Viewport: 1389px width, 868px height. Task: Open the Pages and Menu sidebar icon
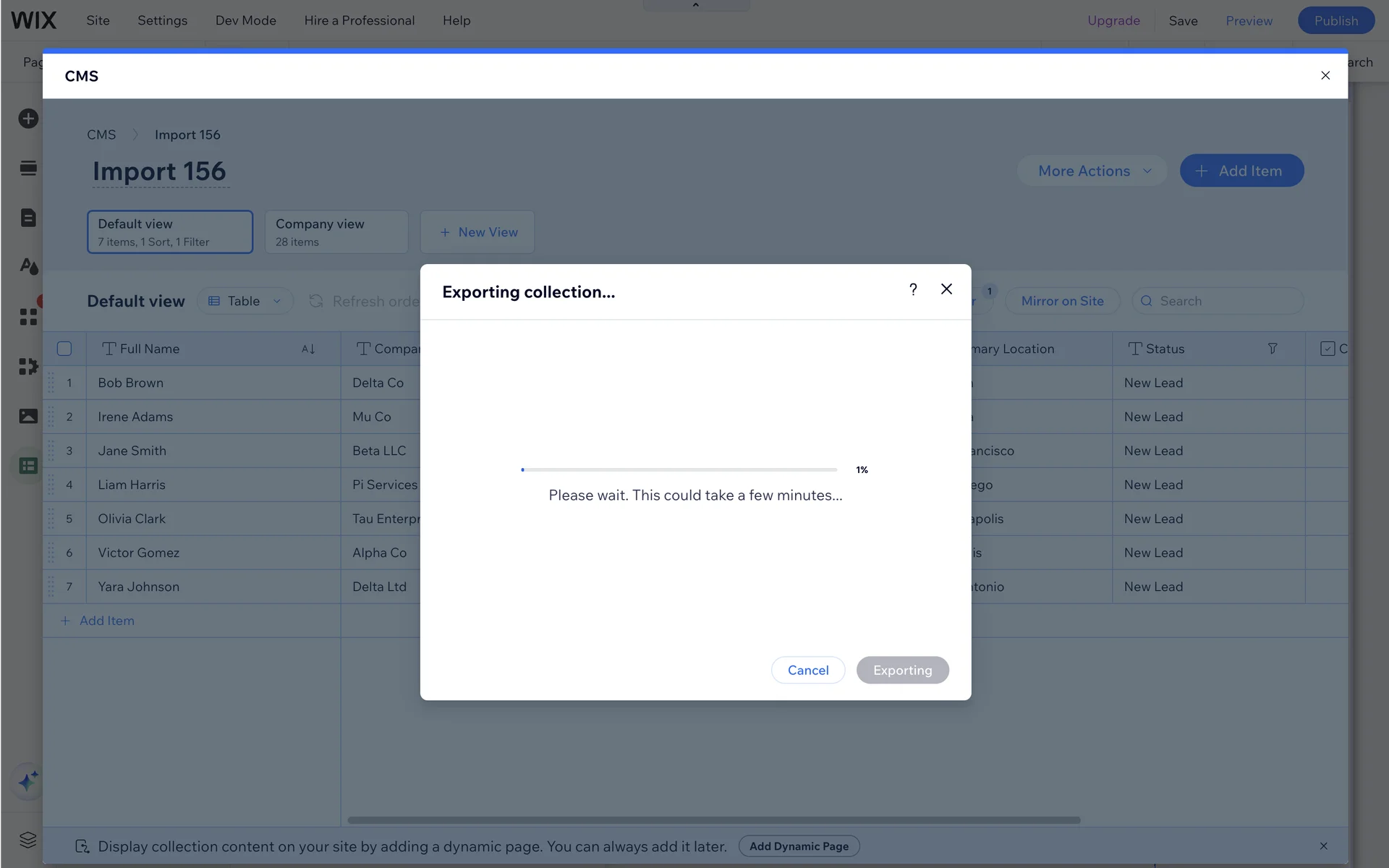click(28, 218)
